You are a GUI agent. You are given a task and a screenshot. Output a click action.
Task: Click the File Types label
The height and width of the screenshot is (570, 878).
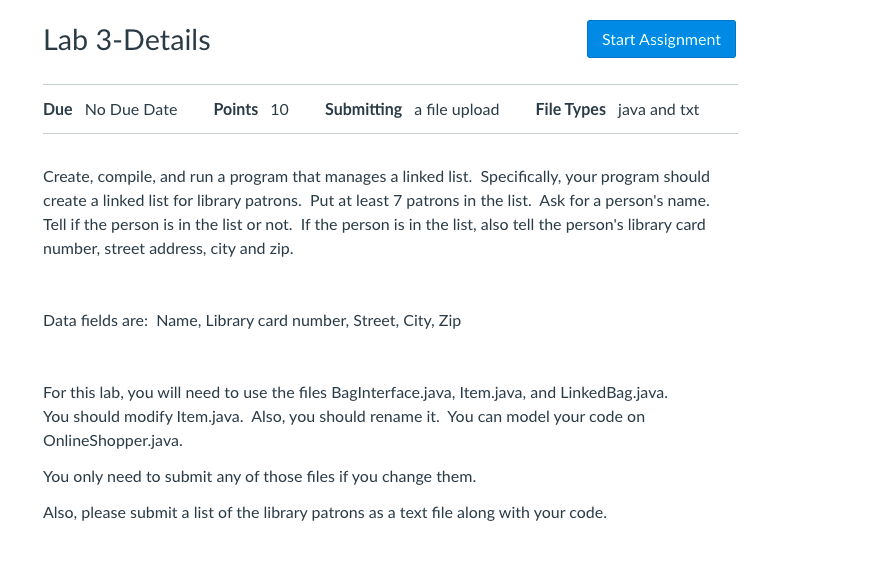[571, 109]
